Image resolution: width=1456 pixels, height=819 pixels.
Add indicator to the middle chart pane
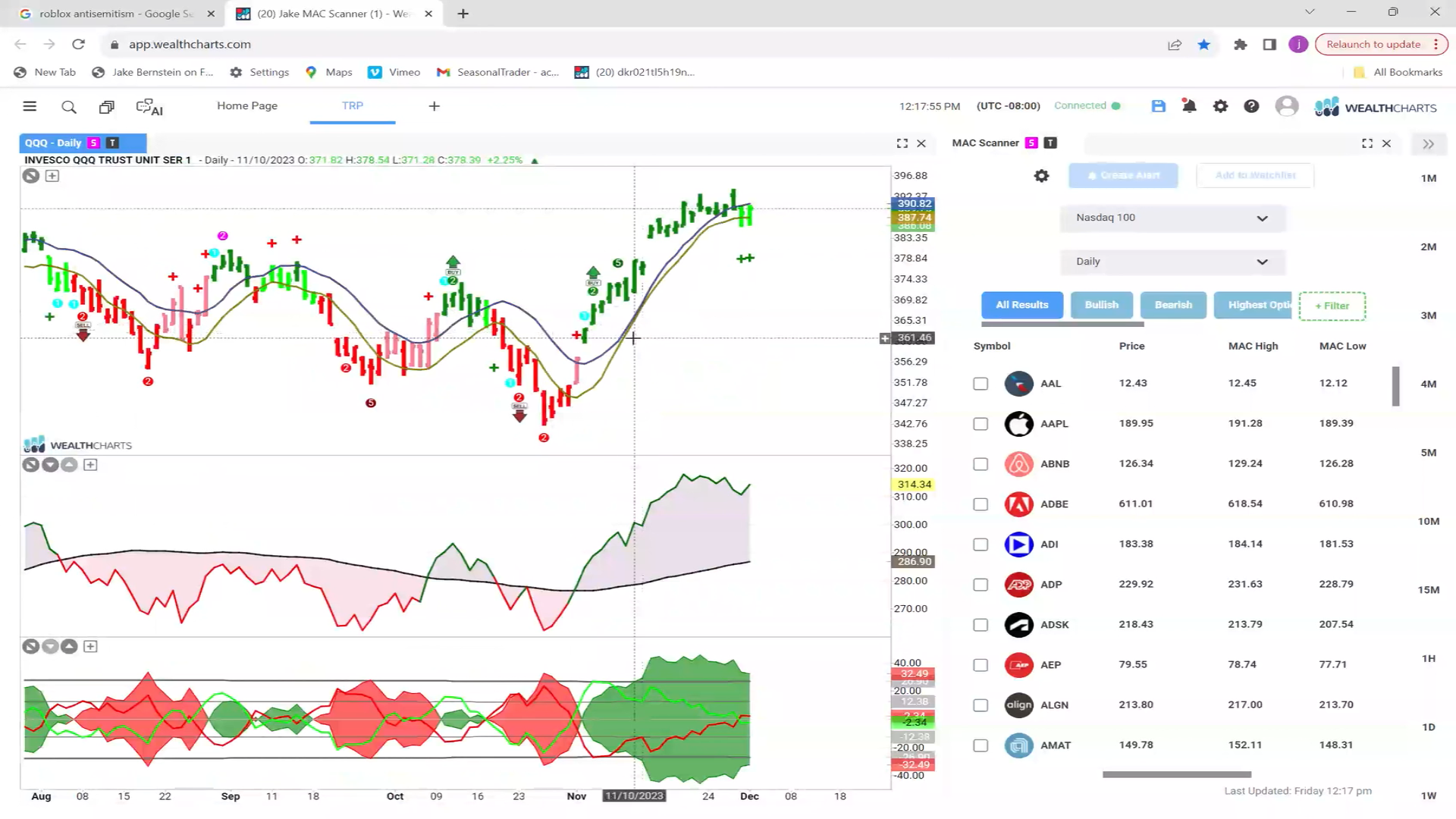(x=90, y=465)
